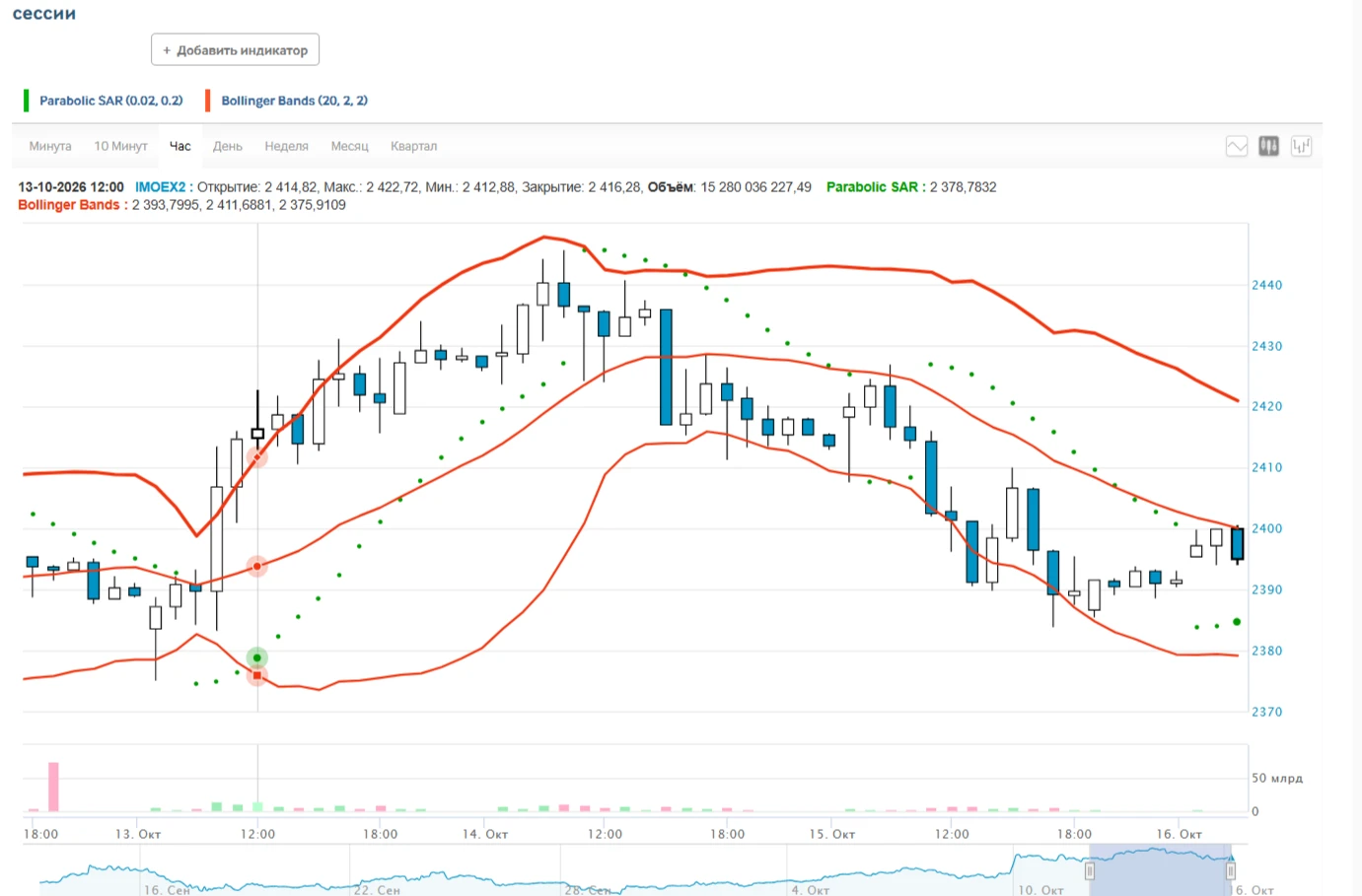Click the 22. Сен label in the navigator
The height and width of the screenshot is (896, 1362).
coord(377,889)
